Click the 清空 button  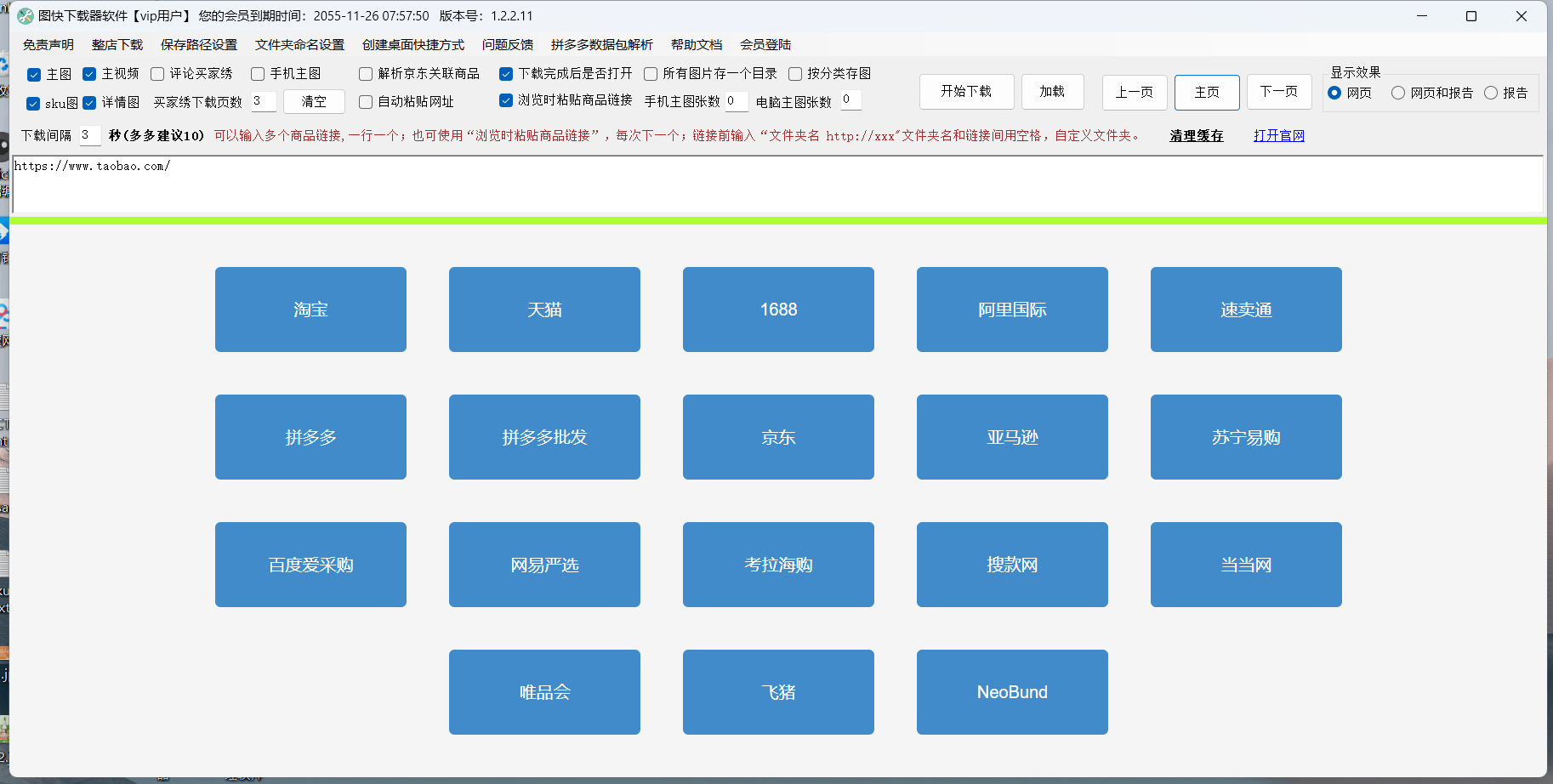314,101
